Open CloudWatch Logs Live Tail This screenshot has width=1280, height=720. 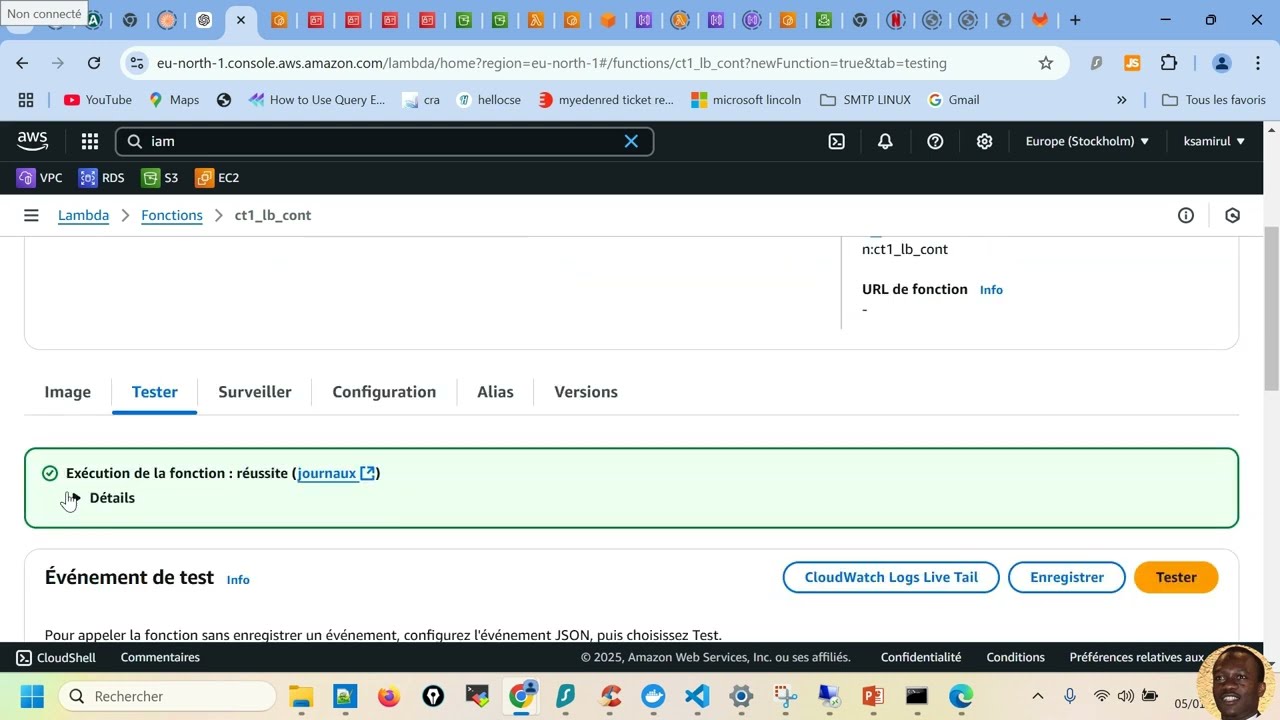click(891, 577)
